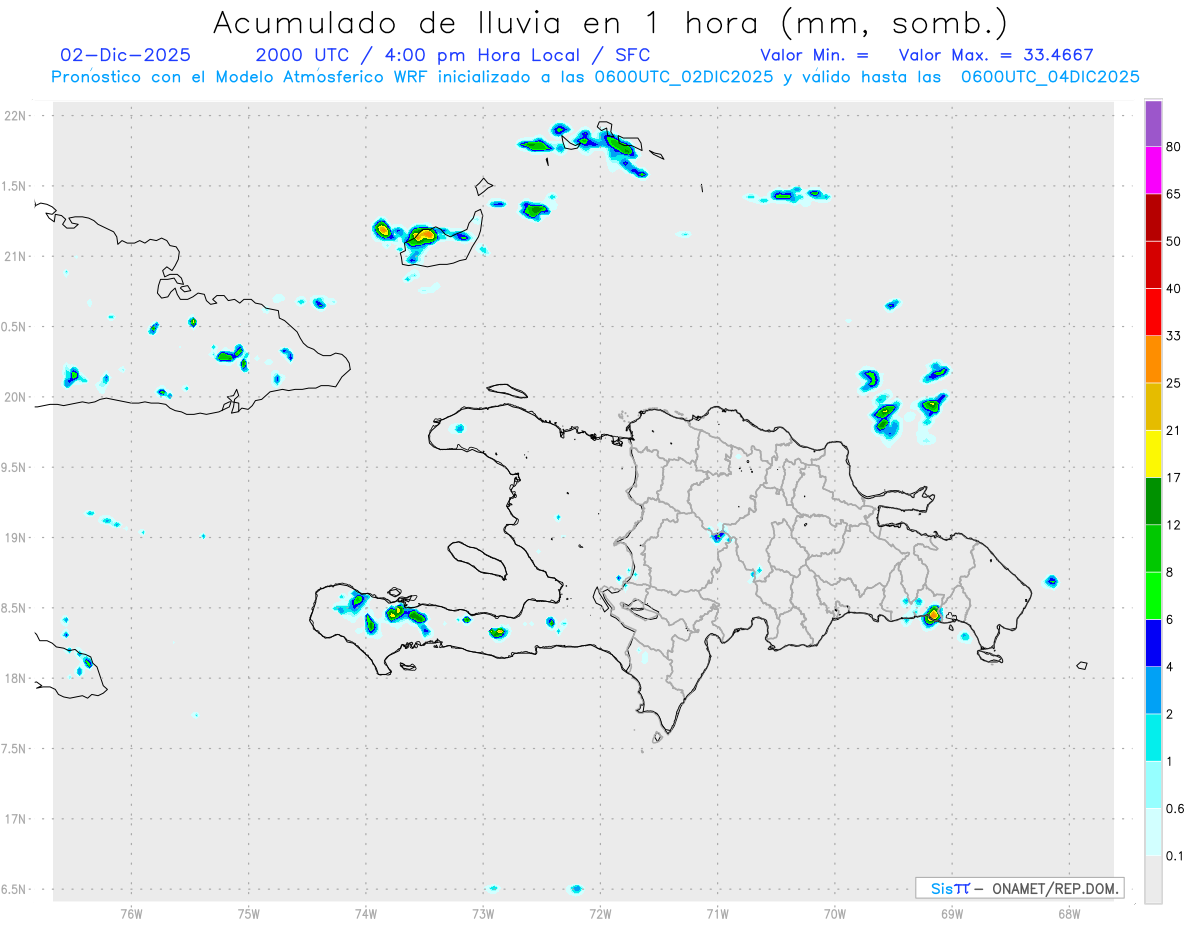Click the '68W' longitude label
The height and width of the screenshot is (927, 1200).
(x=1069, y=913)
